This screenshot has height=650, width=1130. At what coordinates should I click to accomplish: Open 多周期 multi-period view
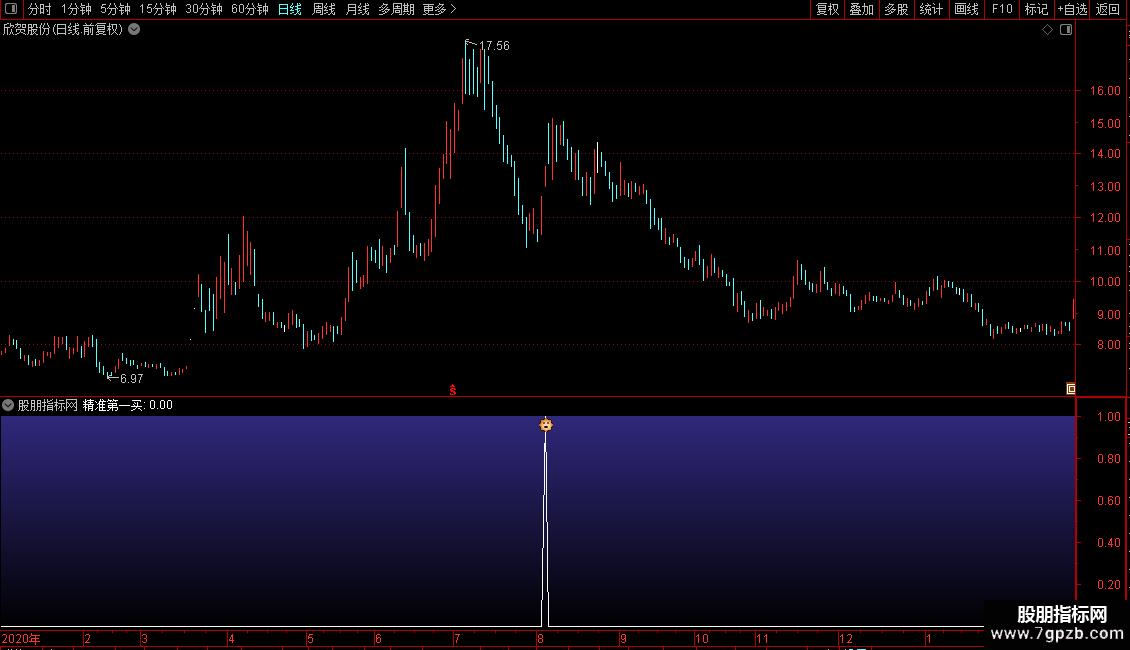(x=396, y=9)
